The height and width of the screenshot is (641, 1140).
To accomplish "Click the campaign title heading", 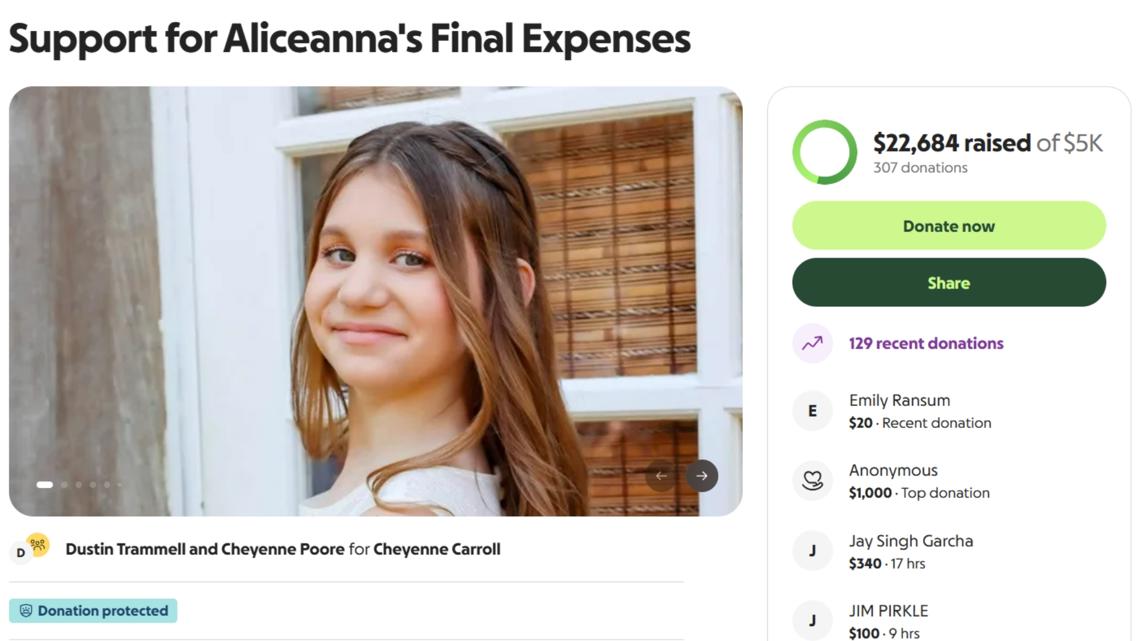I will tap(349, 38).
